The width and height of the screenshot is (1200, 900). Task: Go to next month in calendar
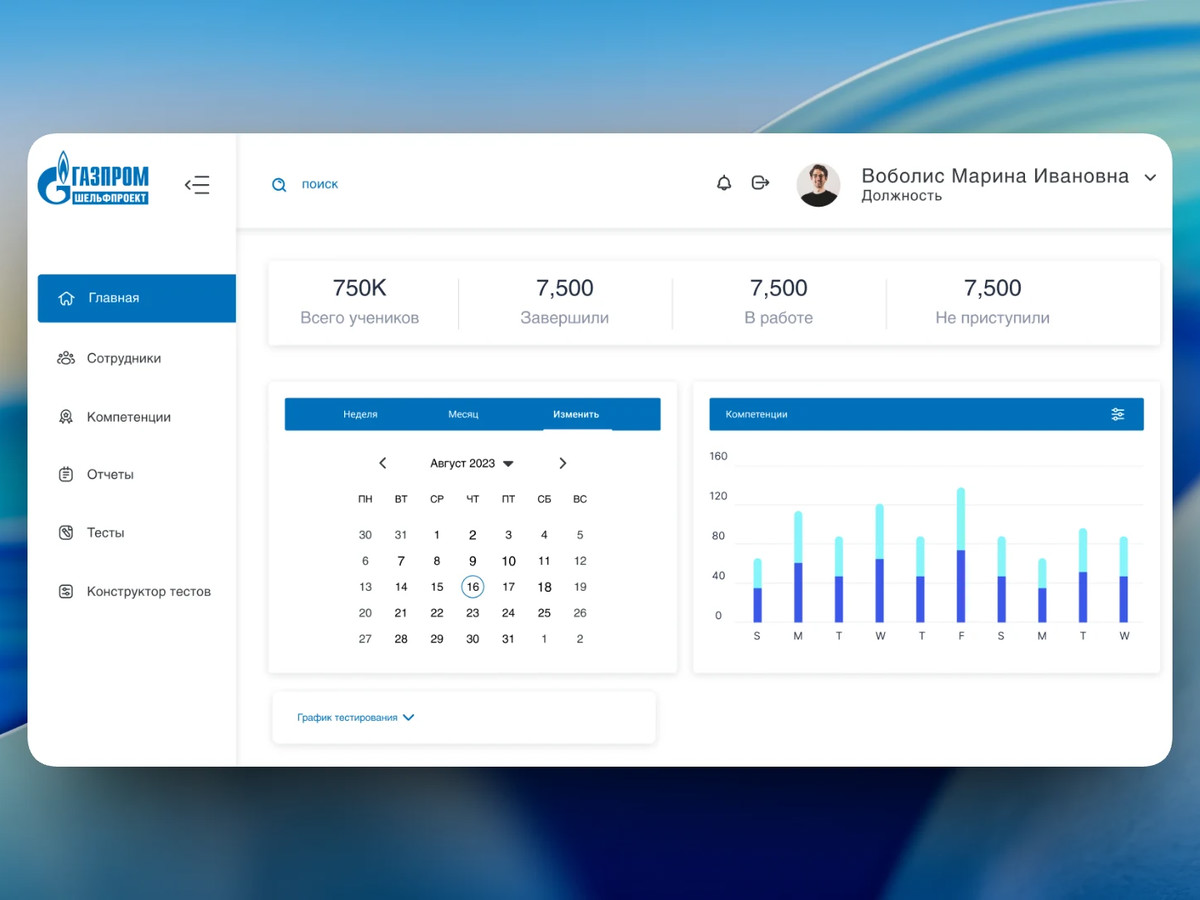pyautogui.click(x=563, y=463)
